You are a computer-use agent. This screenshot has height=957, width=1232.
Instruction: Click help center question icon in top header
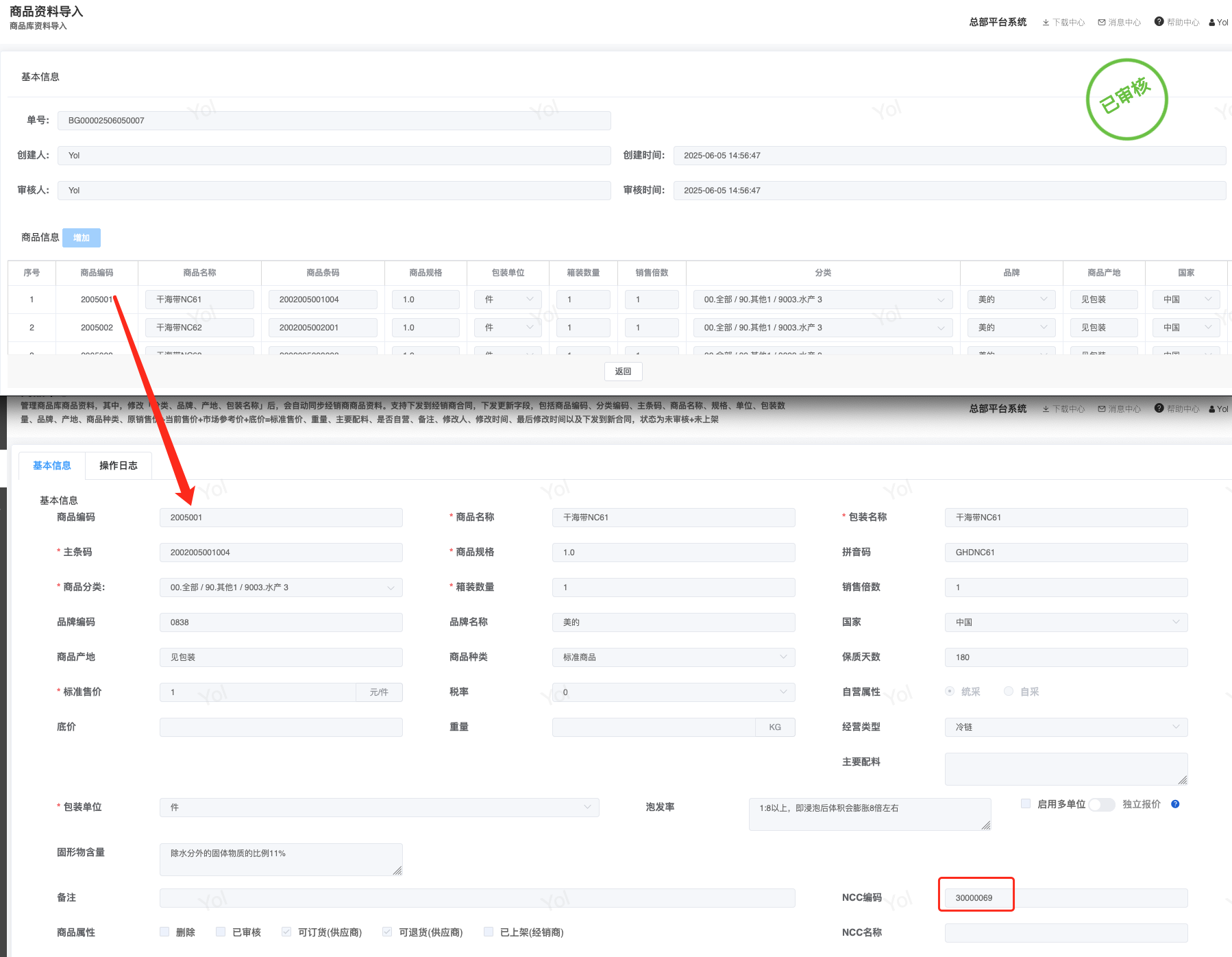pyautogui.click(x=1159, y=22)
